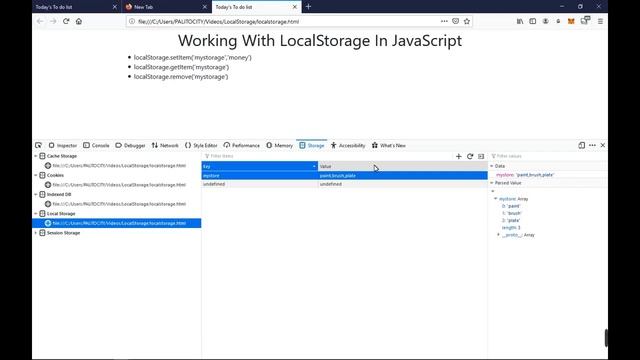Select the paint,brush,plate value cell
Screen dimensions: 640x360
(x=402, y=176)
